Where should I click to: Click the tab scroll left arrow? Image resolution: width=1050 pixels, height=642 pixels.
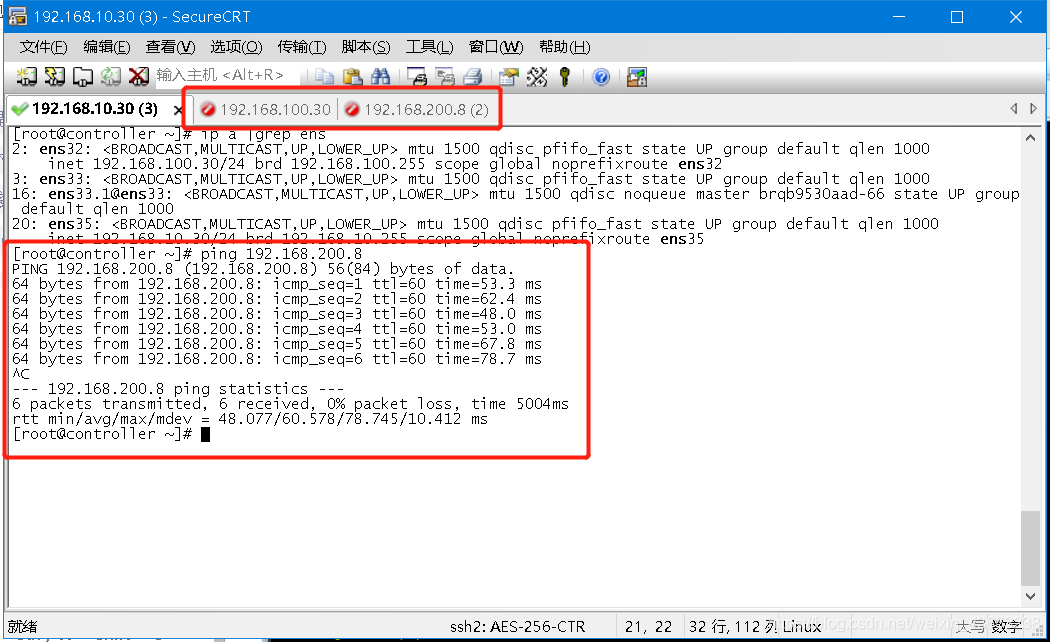pos(1014,108)
